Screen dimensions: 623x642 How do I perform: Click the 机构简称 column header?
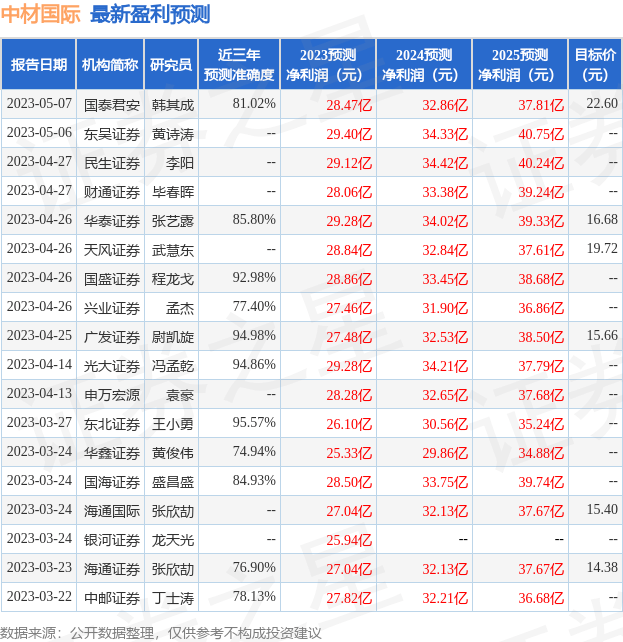(x=110, y=64)
